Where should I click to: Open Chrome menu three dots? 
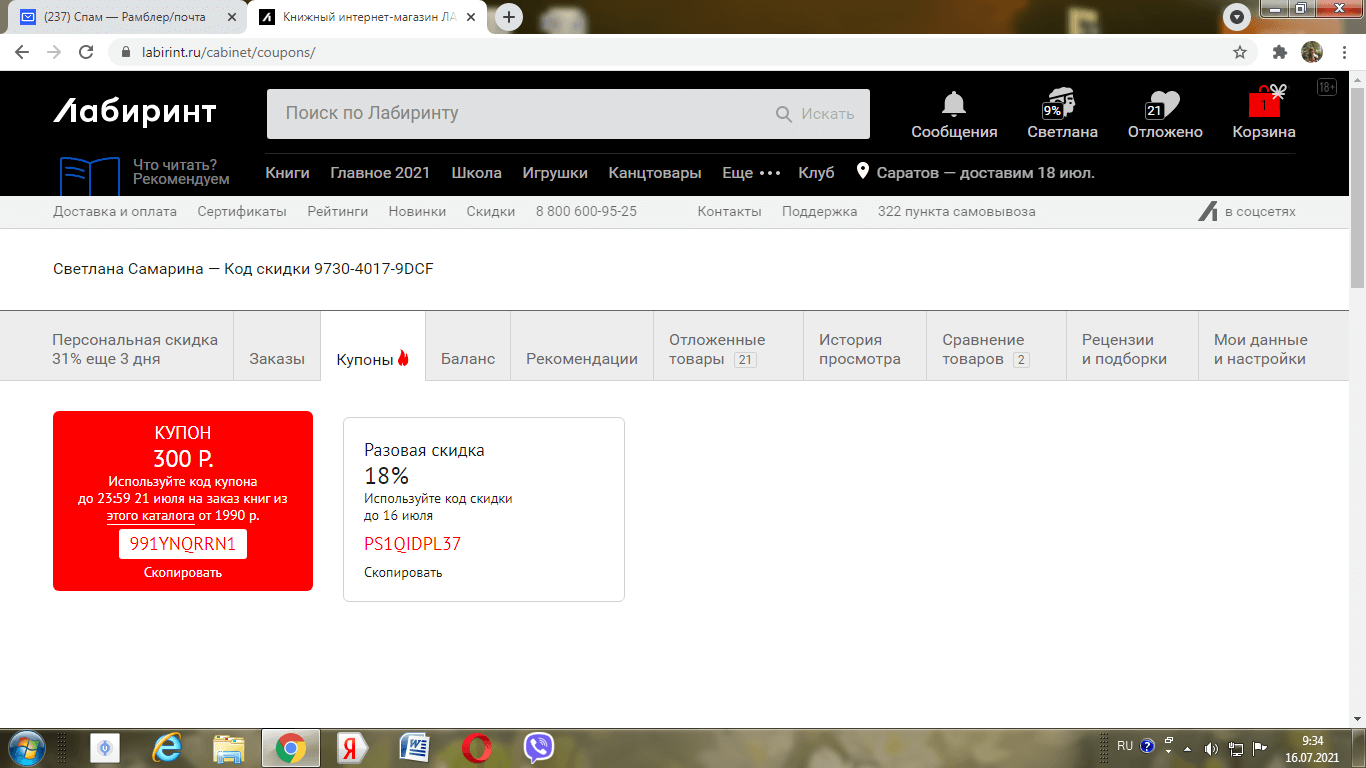point(1344,52)
